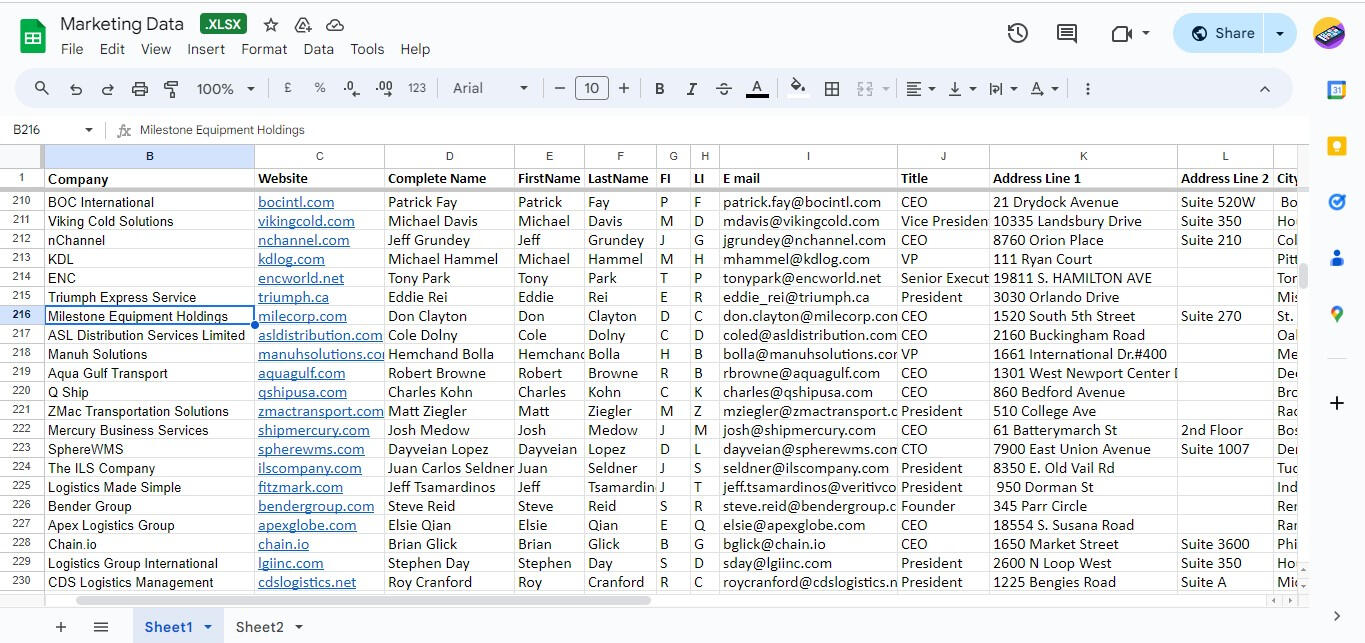Open the Share options dropdown arrow
The image size is (1365, 643).
click(x=1280, y=33)
